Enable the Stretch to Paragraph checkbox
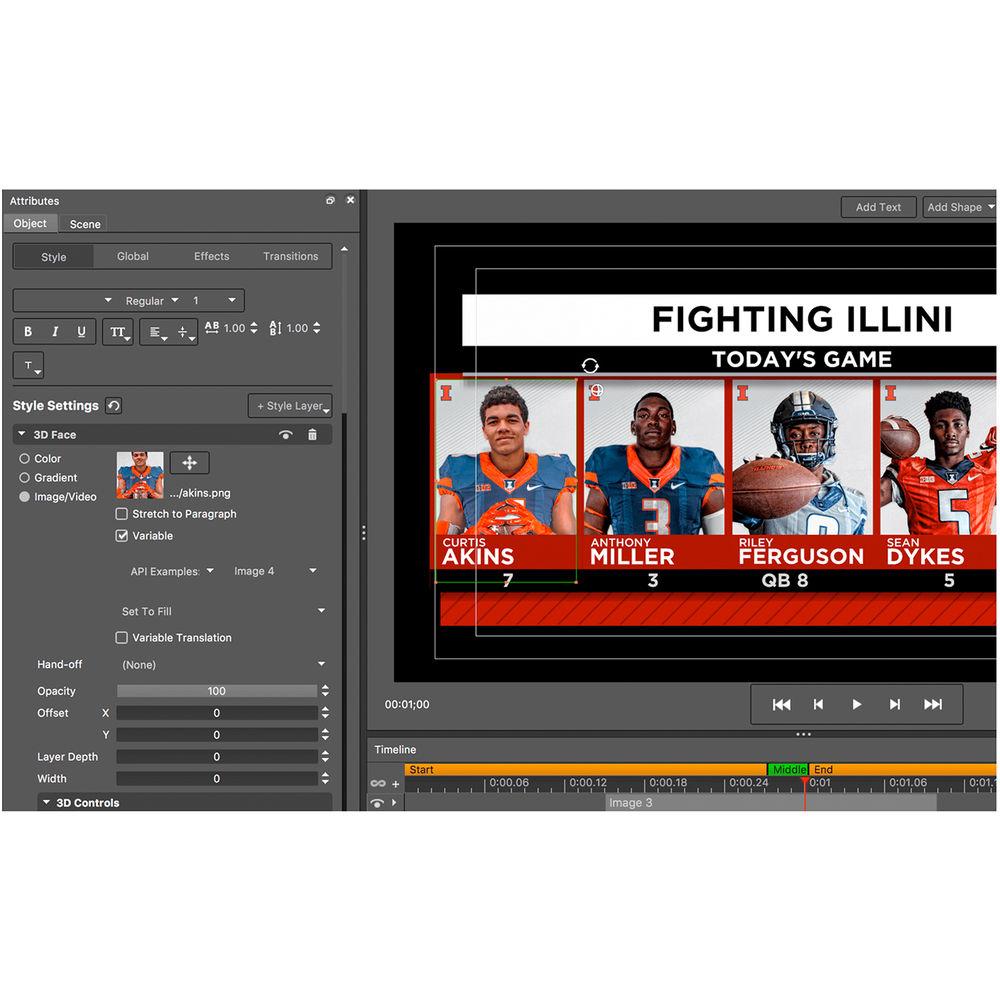The width and height of the screenshot is (1000, 1000). (x=121, y=514)
